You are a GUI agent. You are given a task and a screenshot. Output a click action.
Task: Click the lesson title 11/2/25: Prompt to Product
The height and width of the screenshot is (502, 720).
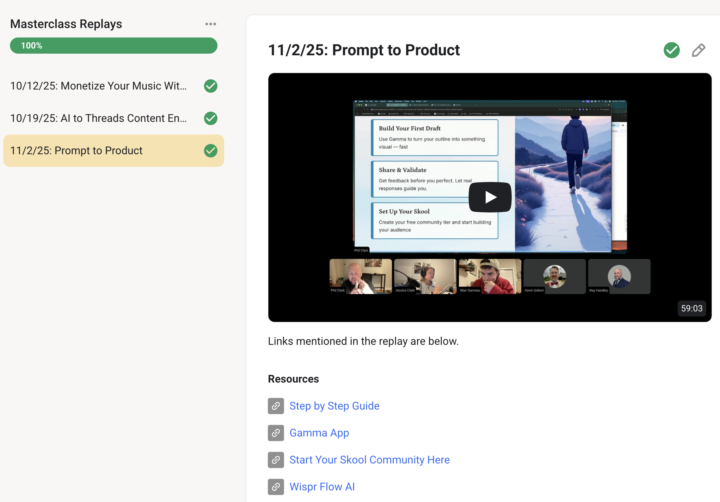click(x=364, y=50)
